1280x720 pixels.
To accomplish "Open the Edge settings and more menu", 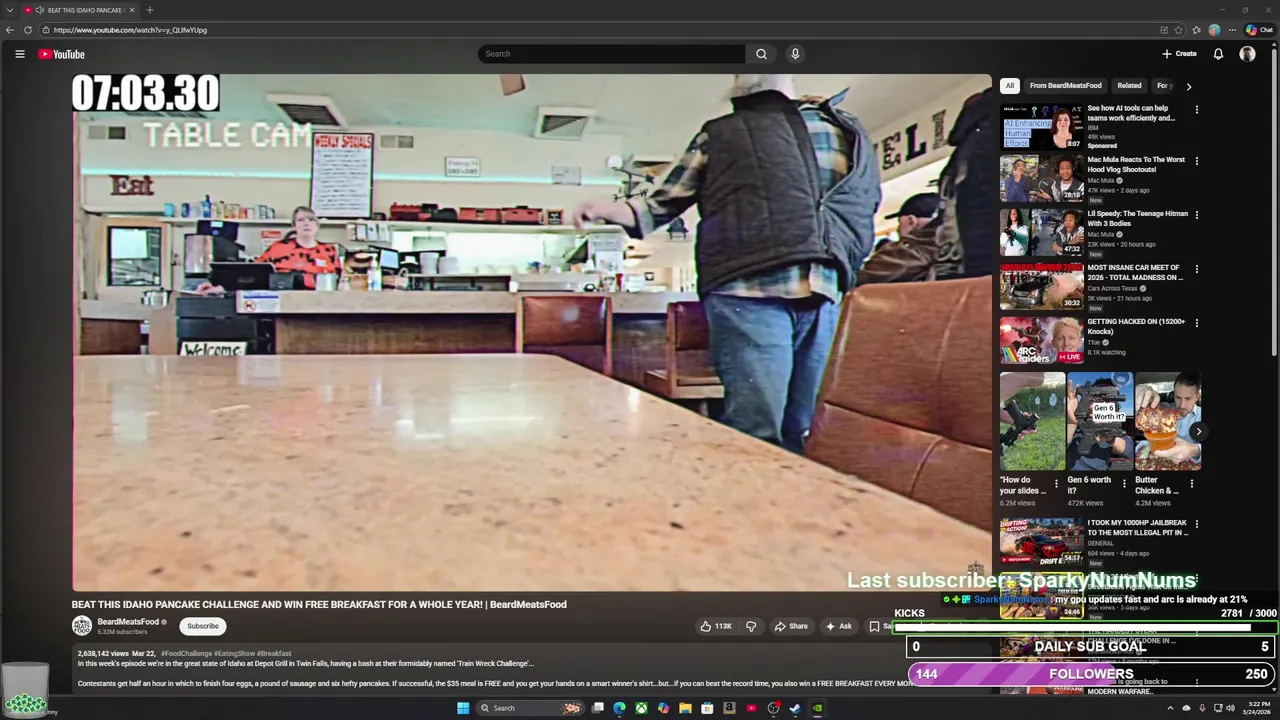I will [1232, 30].
